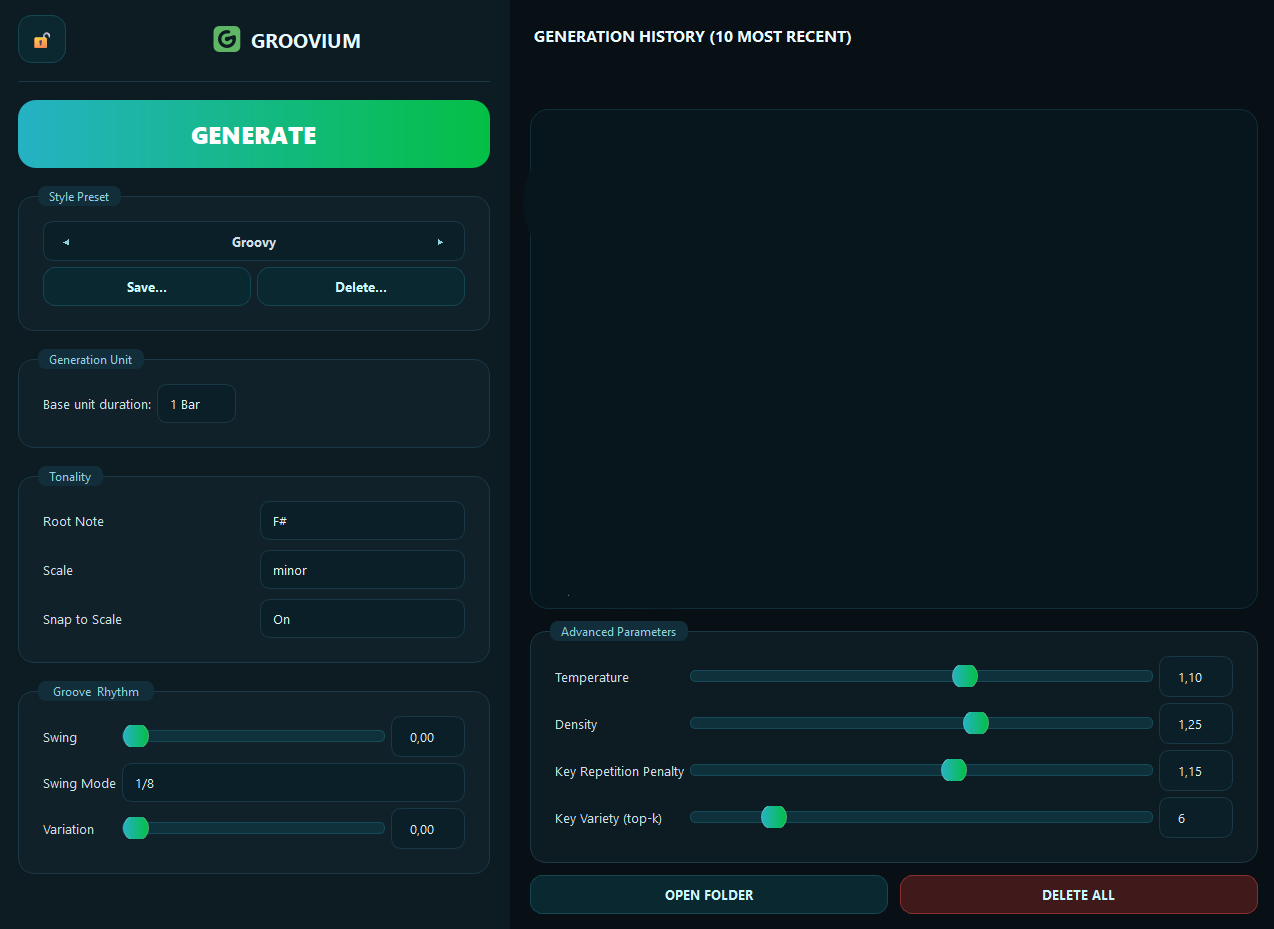Click the Generation History list area

click(893, 359)
